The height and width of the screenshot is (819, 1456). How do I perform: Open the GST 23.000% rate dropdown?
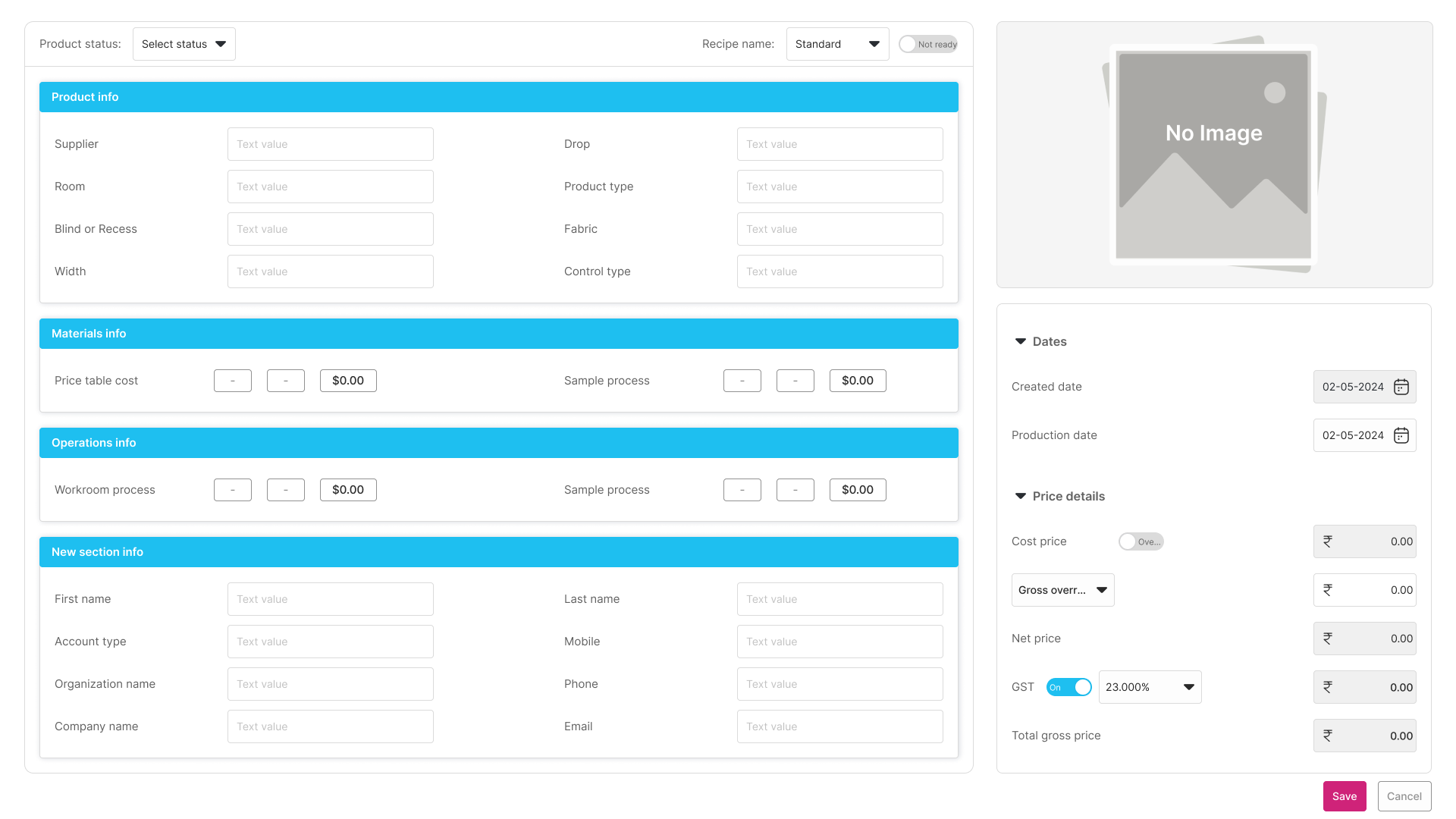1150,687
